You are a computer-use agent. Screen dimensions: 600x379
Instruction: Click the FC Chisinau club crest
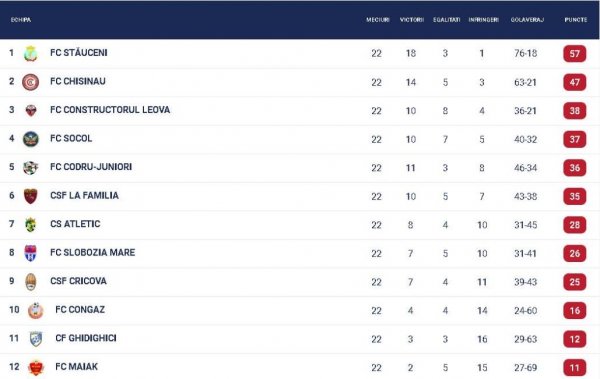pos(31,82)
